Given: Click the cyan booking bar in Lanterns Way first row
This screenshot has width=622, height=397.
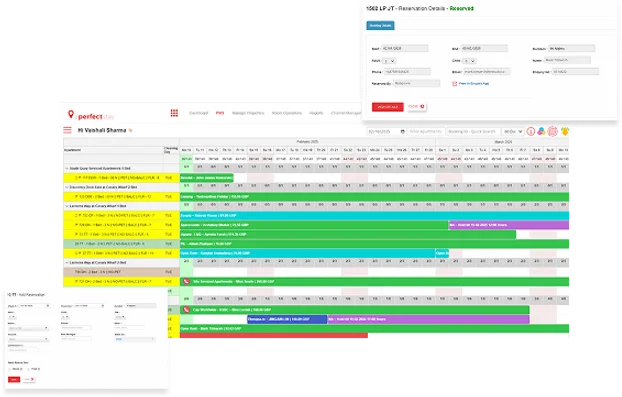Looking at the screenshot, I should [374, 216].
